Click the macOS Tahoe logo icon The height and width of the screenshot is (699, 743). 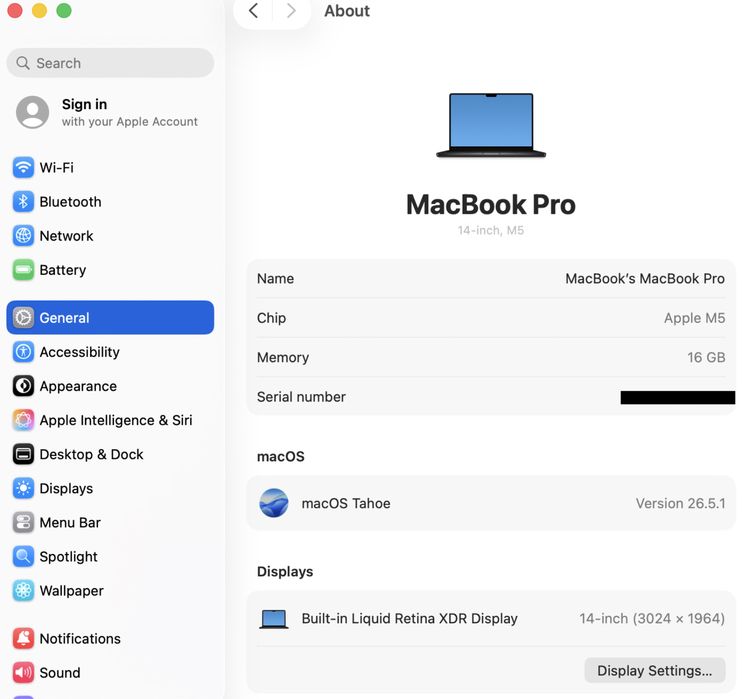coord(274,503)
